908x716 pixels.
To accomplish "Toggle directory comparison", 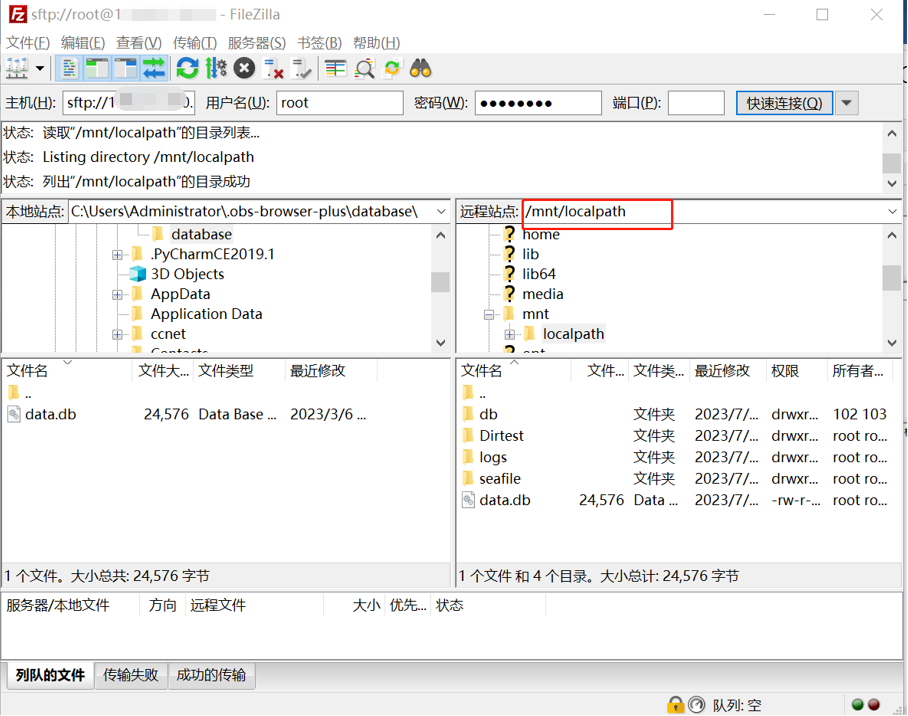I will pos(364,69).
